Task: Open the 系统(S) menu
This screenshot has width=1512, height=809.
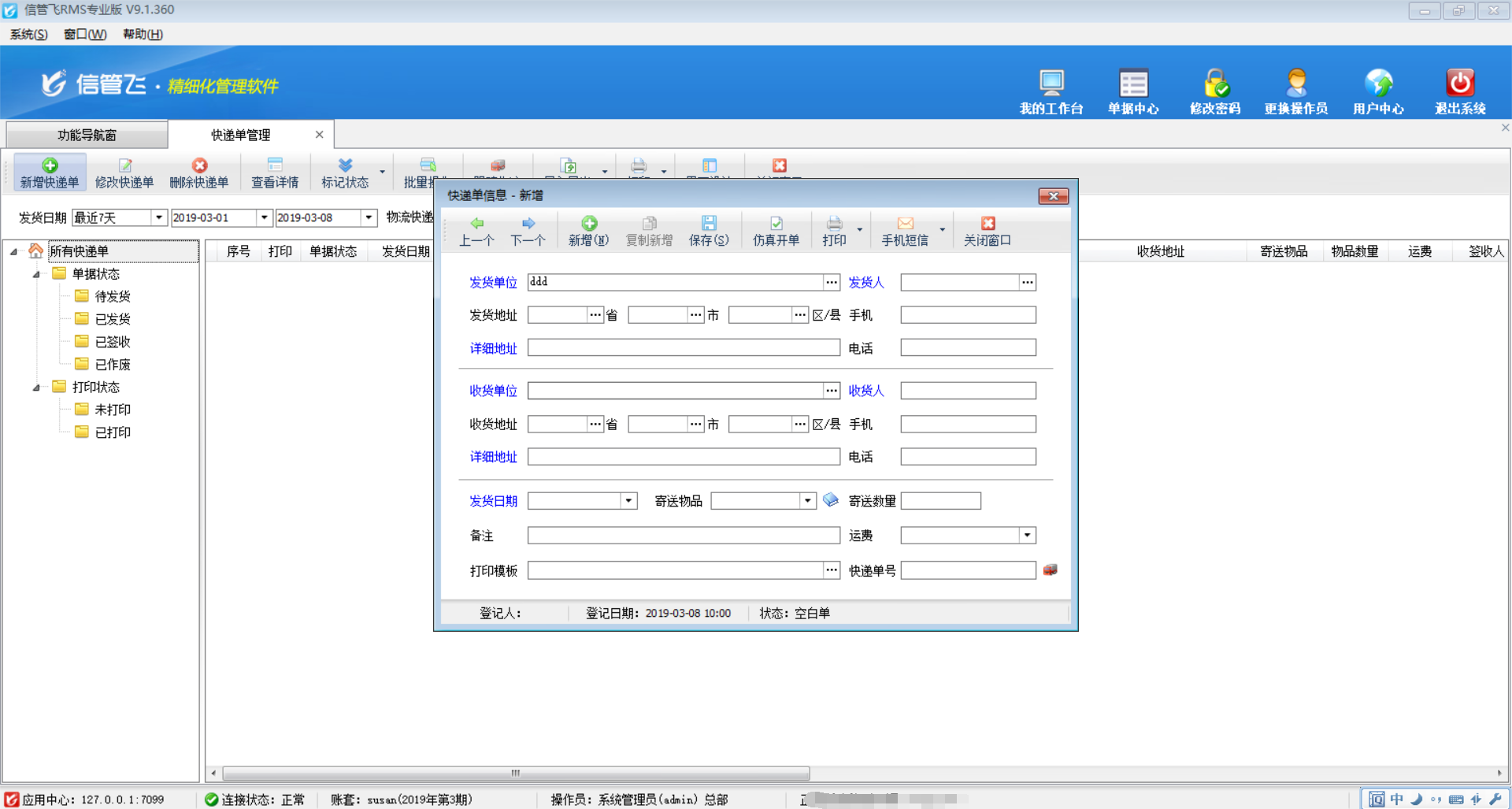Action: (28, 34)
